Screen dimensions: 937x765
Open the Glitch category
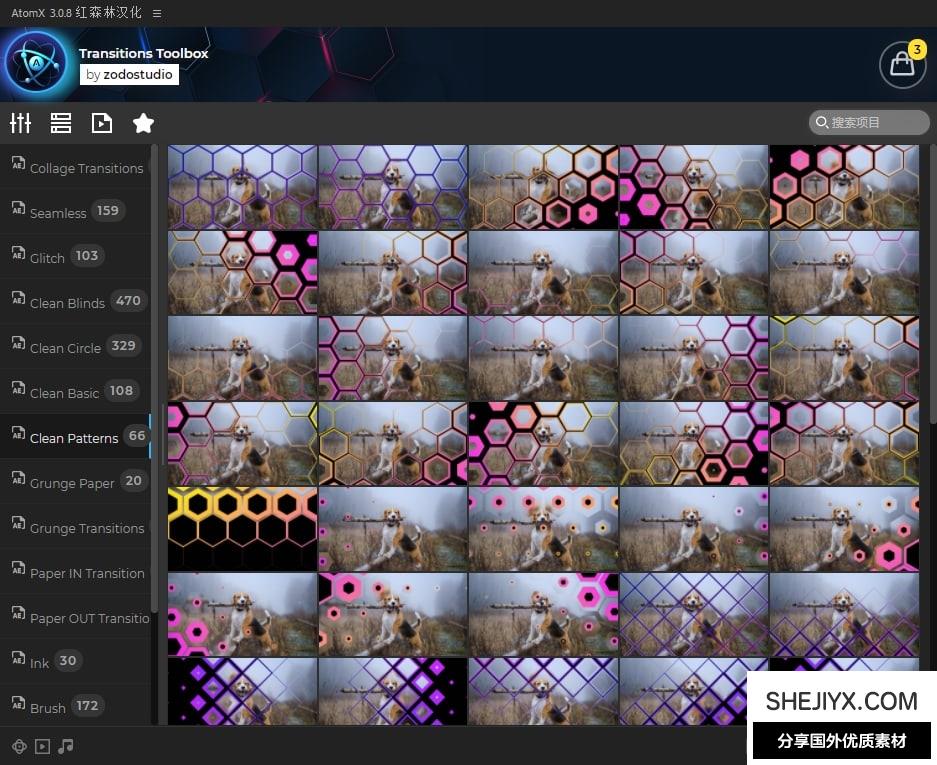[47, 258]
